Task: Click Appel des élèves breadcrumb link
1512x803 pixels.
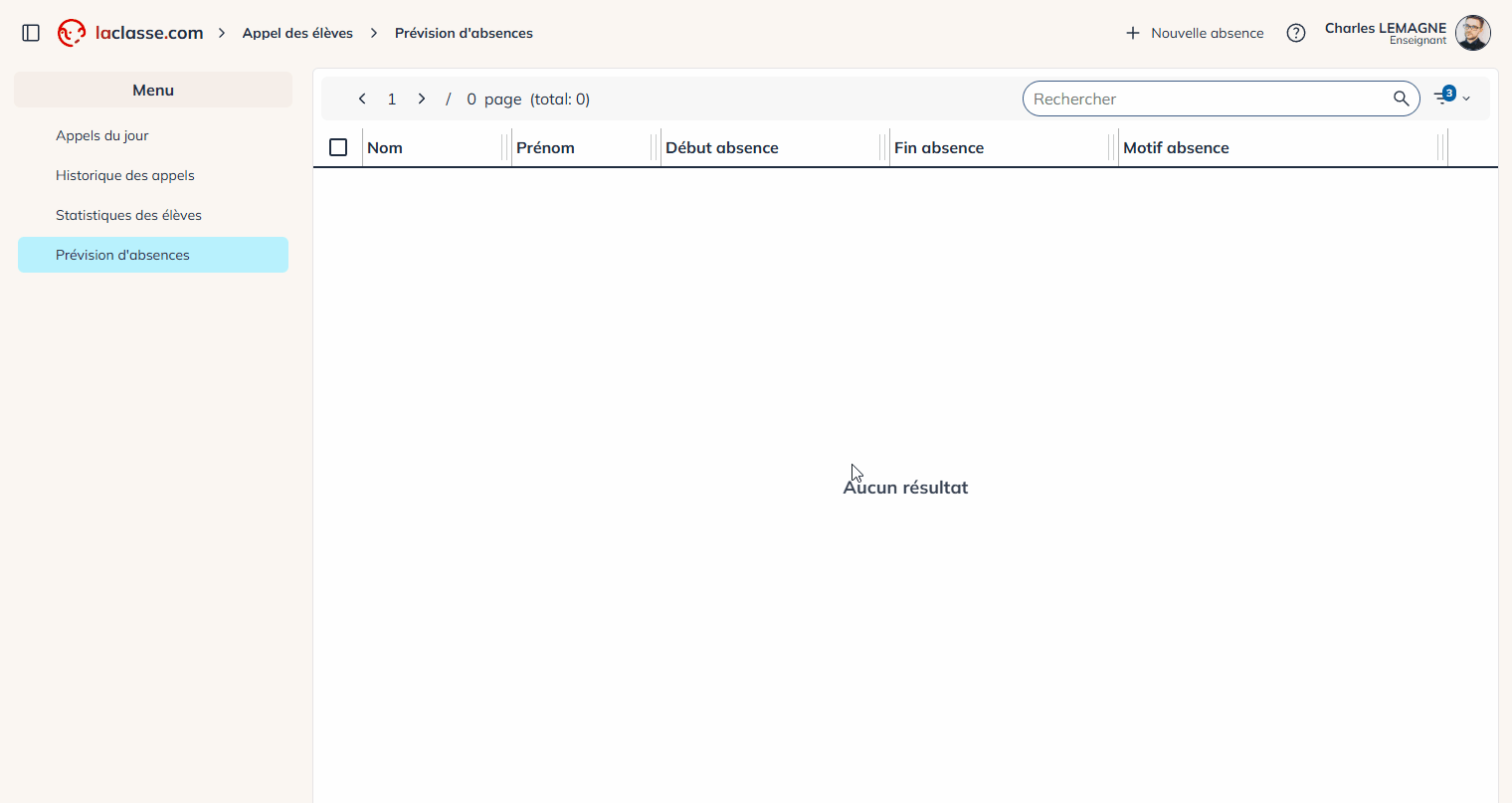Action: pos(297,33)
